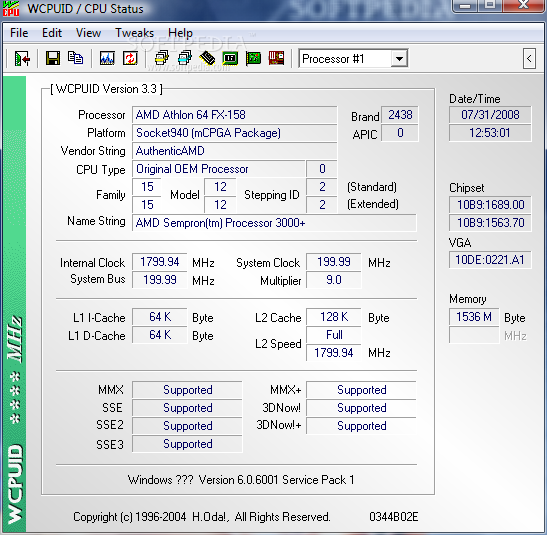Viewport: 547px width, 535px height.
Task: Click the green PCI card device icon
Action: click(x=253, y=58)
